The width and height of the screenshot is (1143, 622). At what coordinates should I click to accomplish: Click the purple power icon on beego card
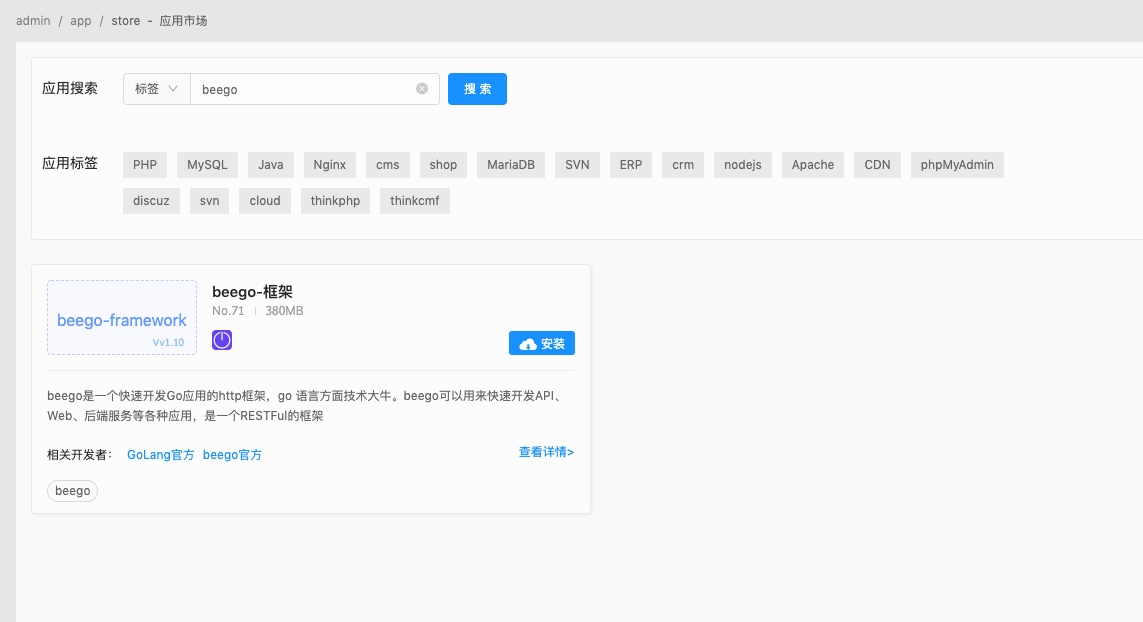tap(222, 340)
